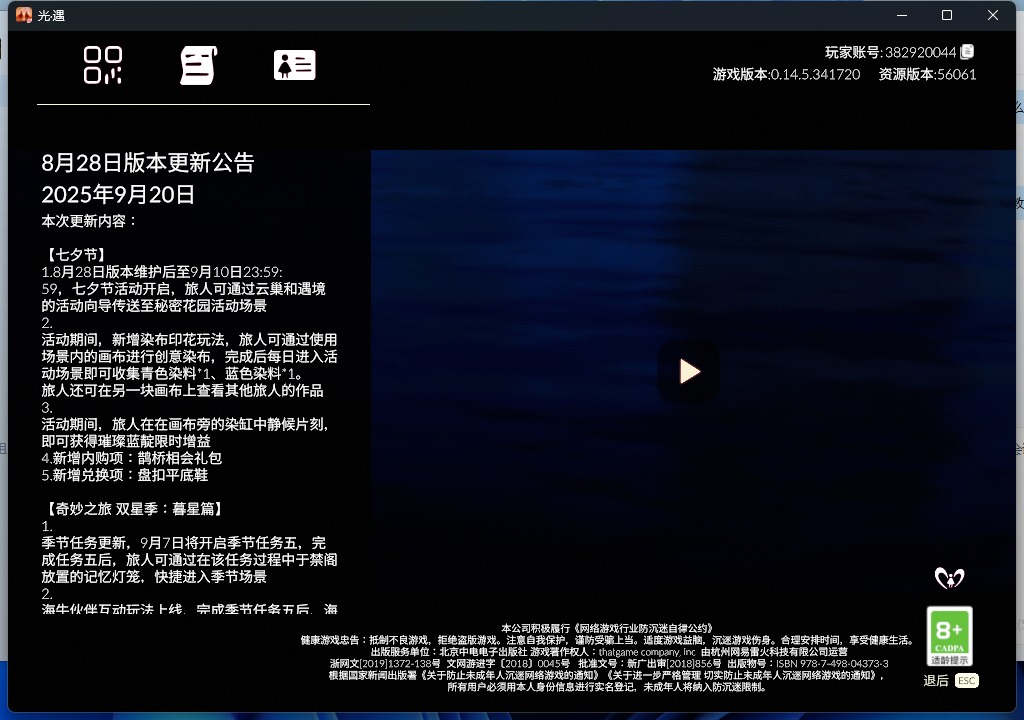Select the 游戏版本:0.14.5.341720 text

pyautogui.click(x=786, y=74)
